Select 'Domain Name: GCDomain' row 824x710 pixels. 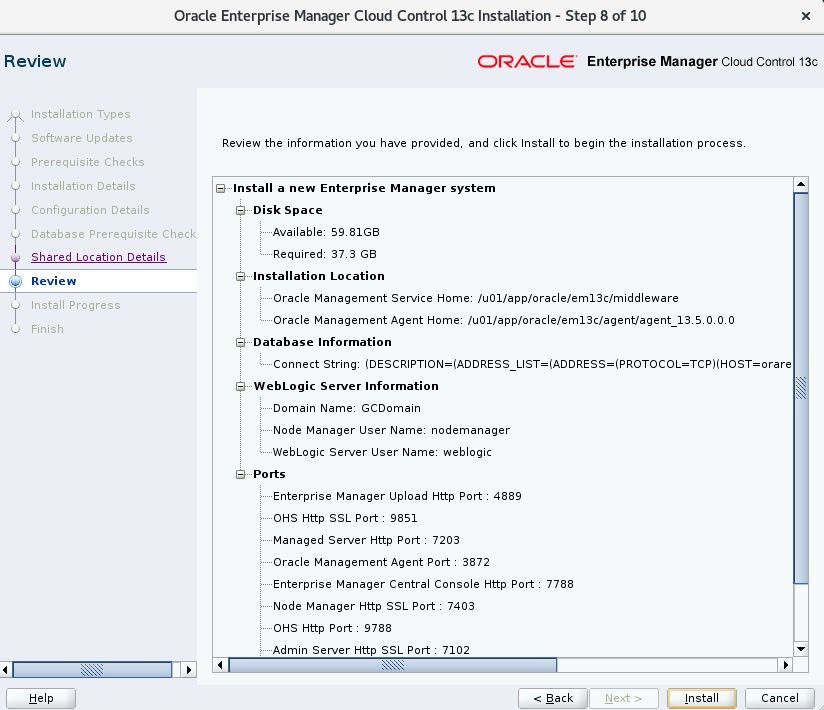coord(346,408)
